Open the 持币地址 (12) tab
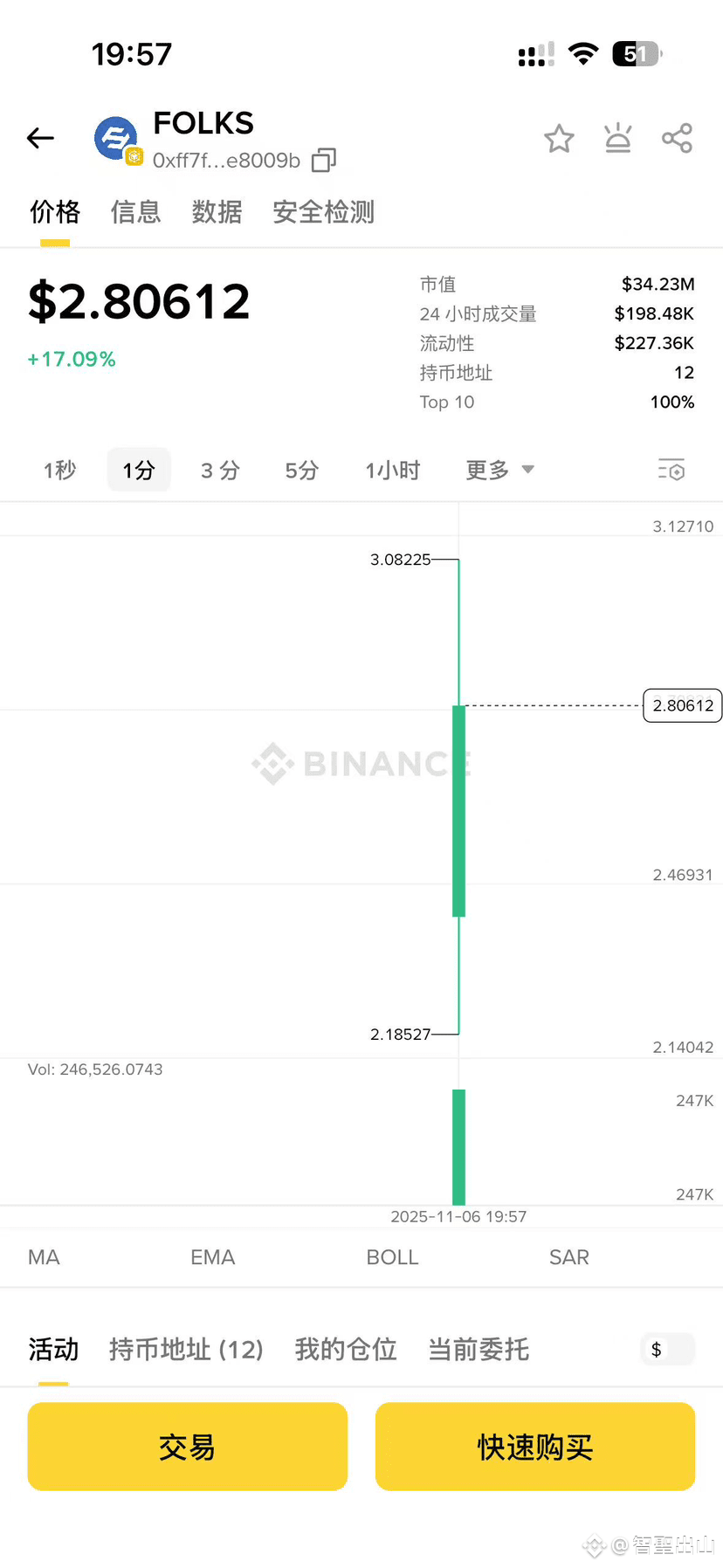The width and height of the screenshot is (723, 1568). pyautogui.click(x=186, y=1349)
